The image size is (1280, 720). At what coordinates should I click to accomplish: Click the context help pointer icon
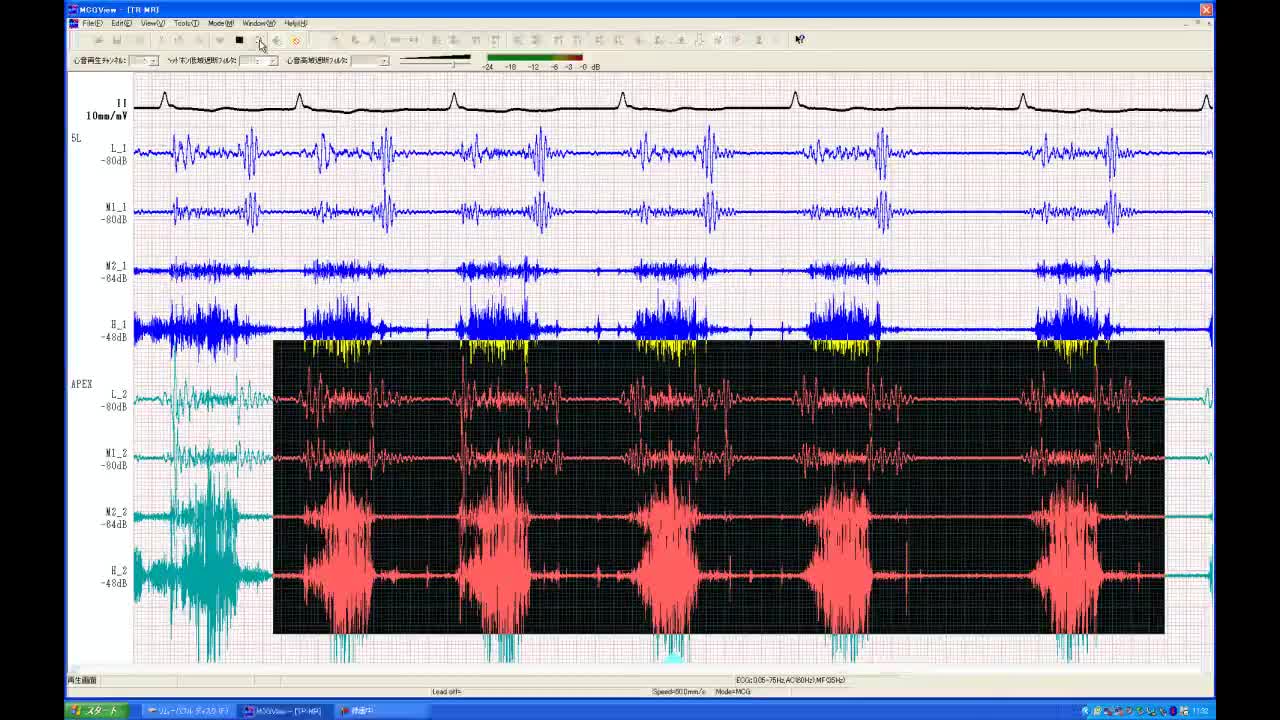click(x=799, y=40)
